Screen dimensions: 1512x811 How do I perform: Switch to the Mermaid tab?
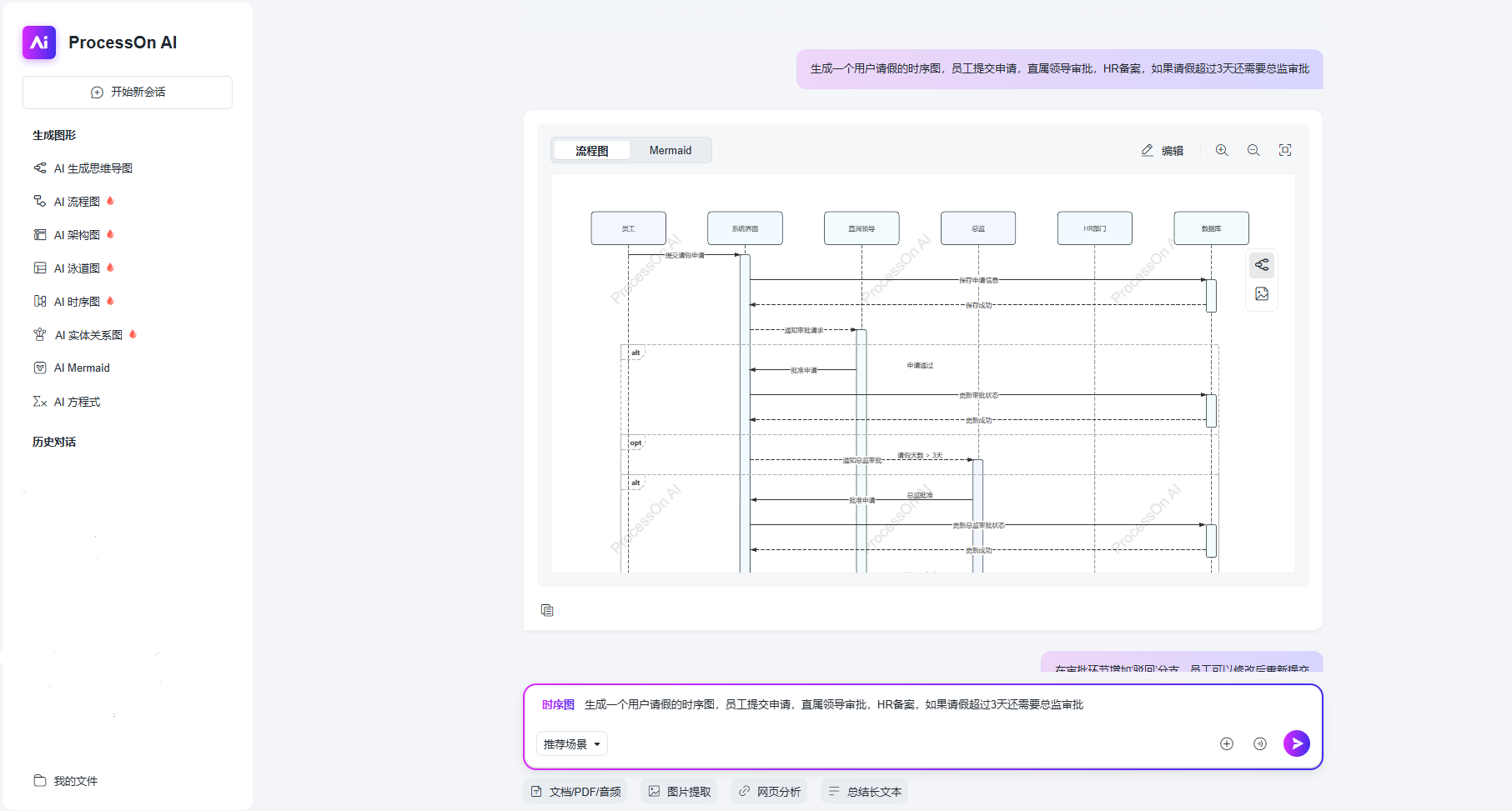coord(670,150)
